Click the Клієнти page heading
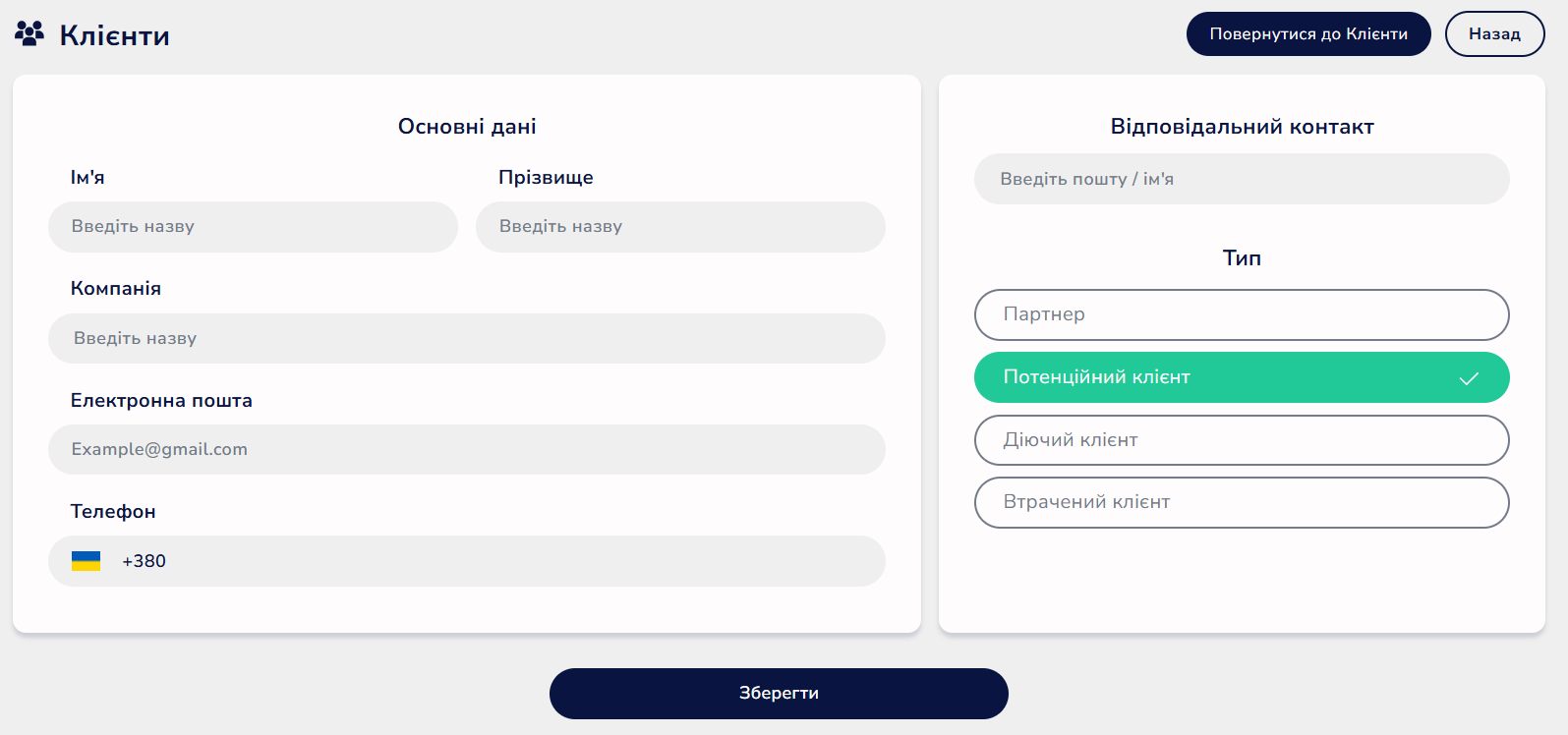The height and width of the screenshot is (735, 1568). (x=114, y=35)
